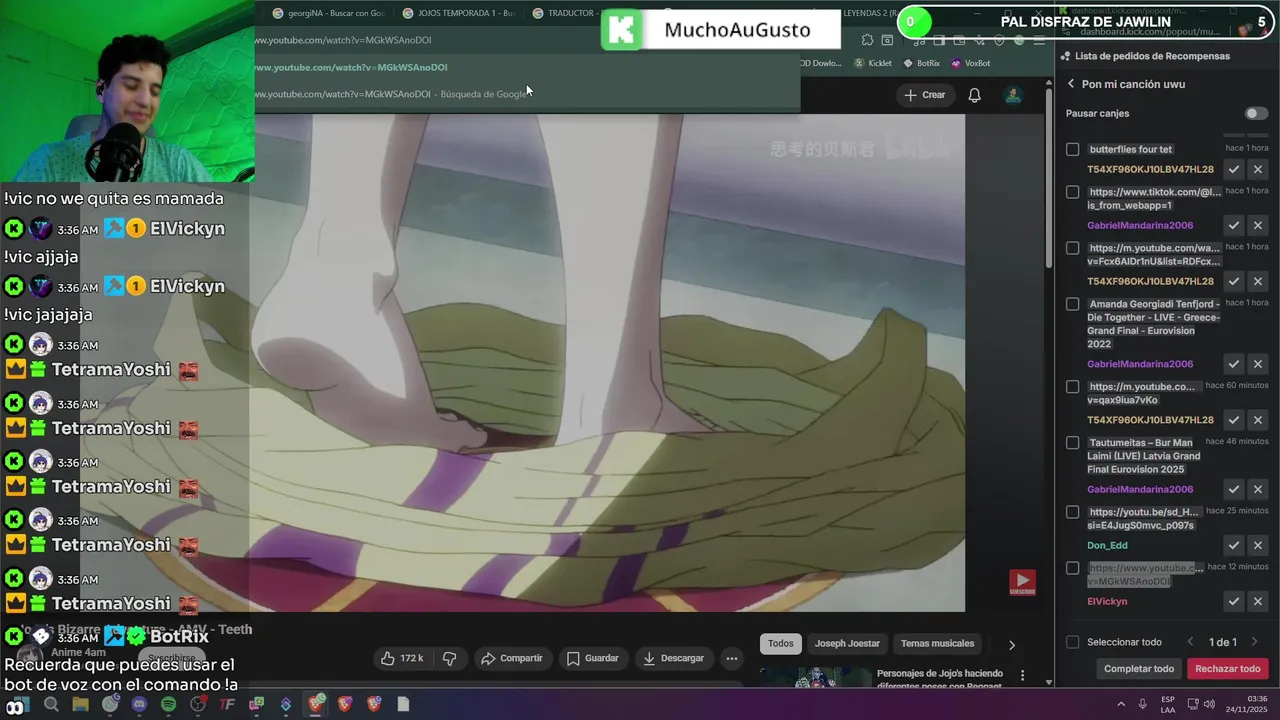Accept Amanda Georgiadi Tenfjord request checkmark
The width and height of the screenshot is (1280, 720).
click(x=1234, y=364)
